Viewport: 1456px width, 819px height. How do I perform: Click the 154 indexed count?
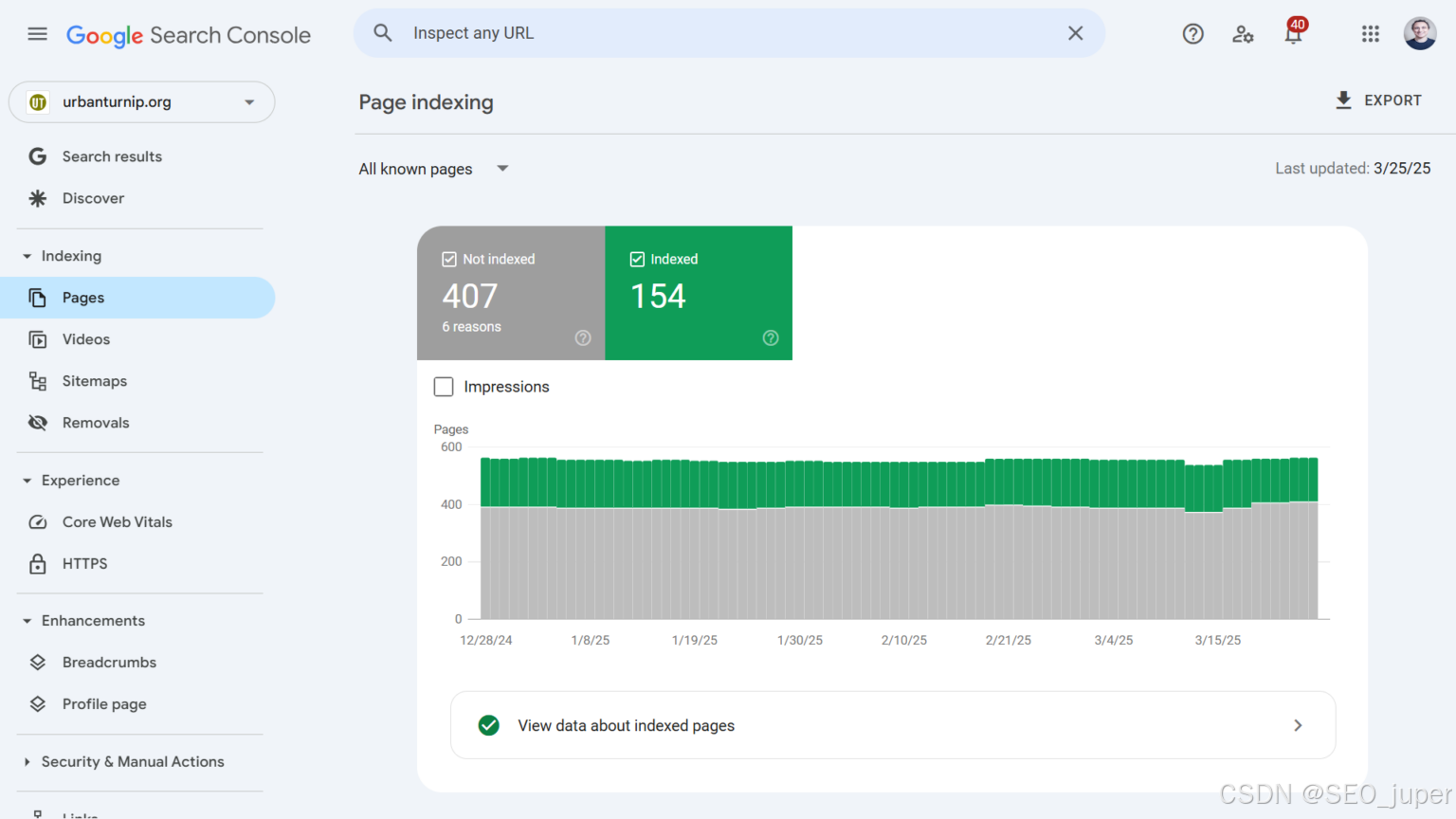click(658, 297)
